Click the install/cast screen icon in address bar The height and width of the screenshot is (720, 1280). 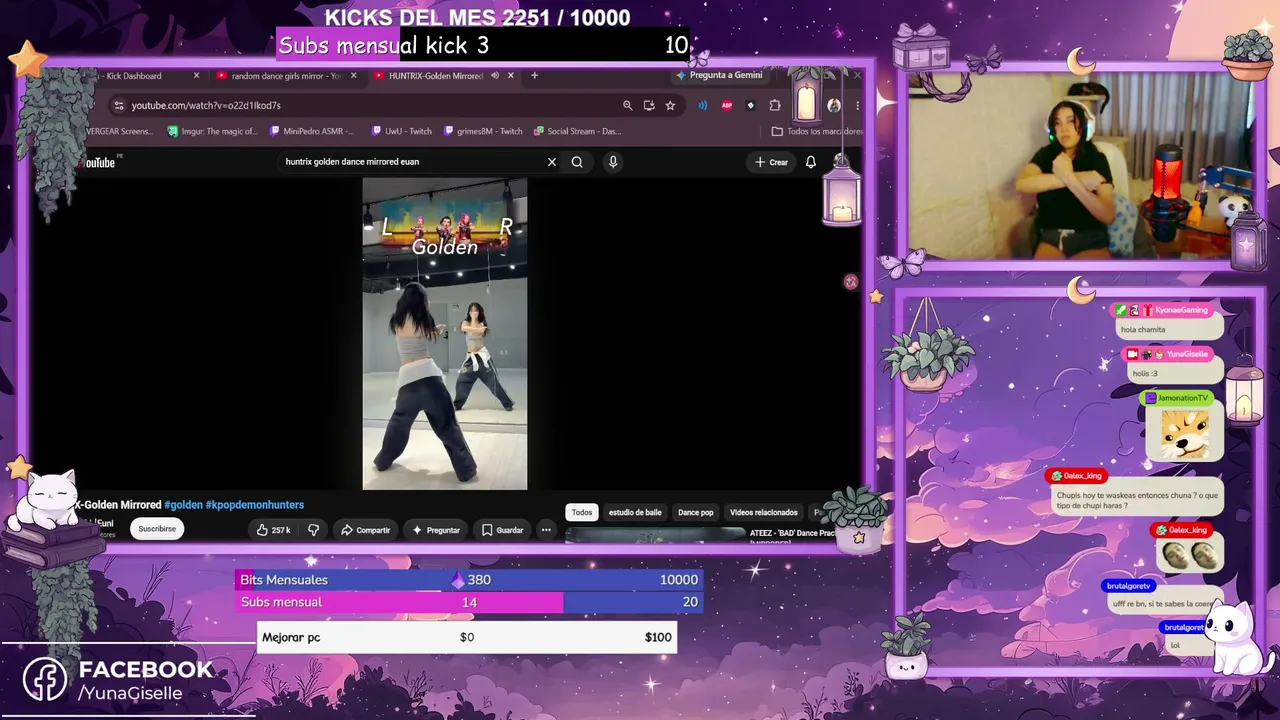coord(649,105)
